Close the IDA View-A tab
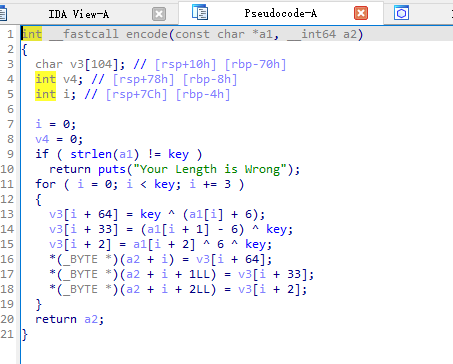The width and height of the screenshot is (453, 364). (x=159, y=14)
